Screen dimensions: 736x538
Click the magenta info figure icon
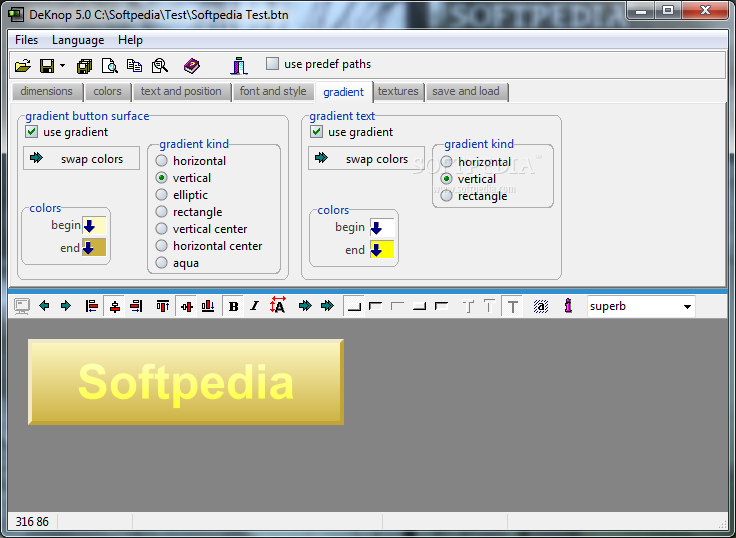pos(568,306)
